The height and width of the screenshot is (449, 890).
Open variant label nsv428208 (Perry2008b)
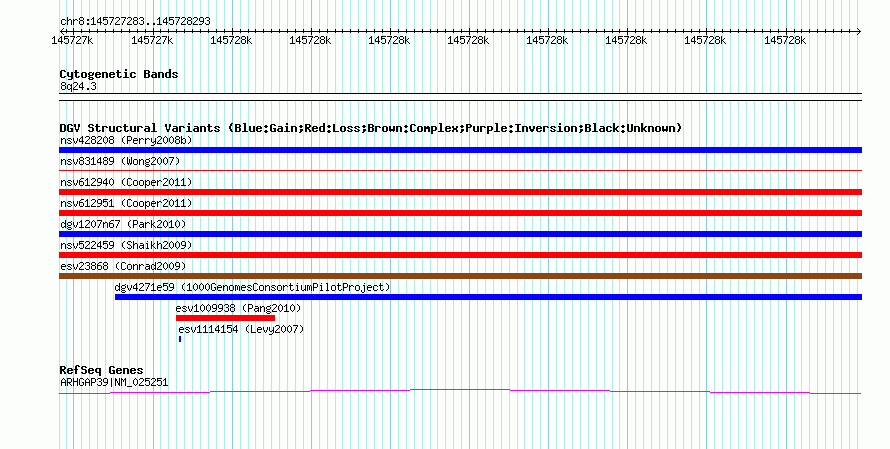pos(126,140)
